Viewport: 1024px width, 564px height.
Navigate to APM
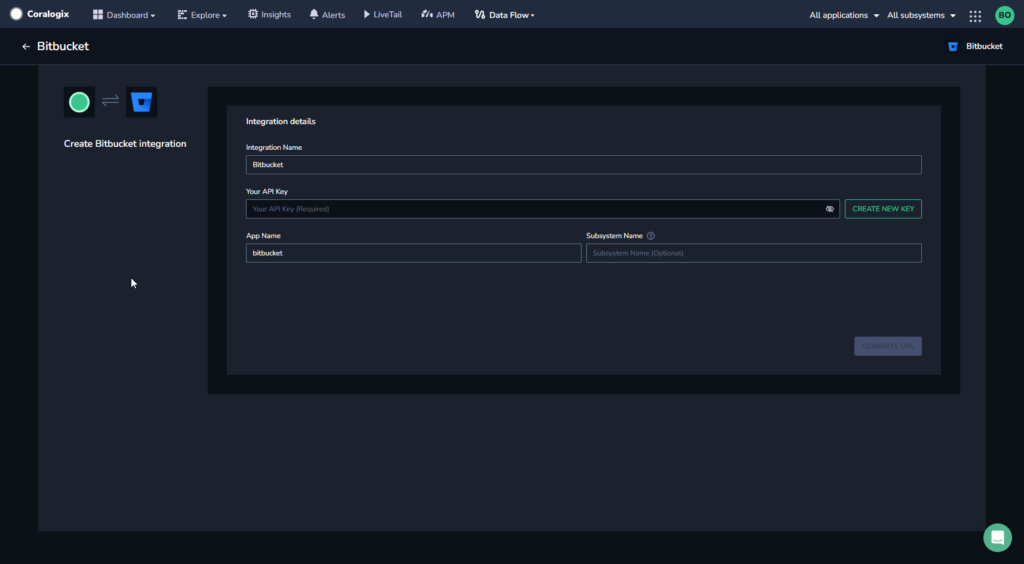[x=438, y=14]
